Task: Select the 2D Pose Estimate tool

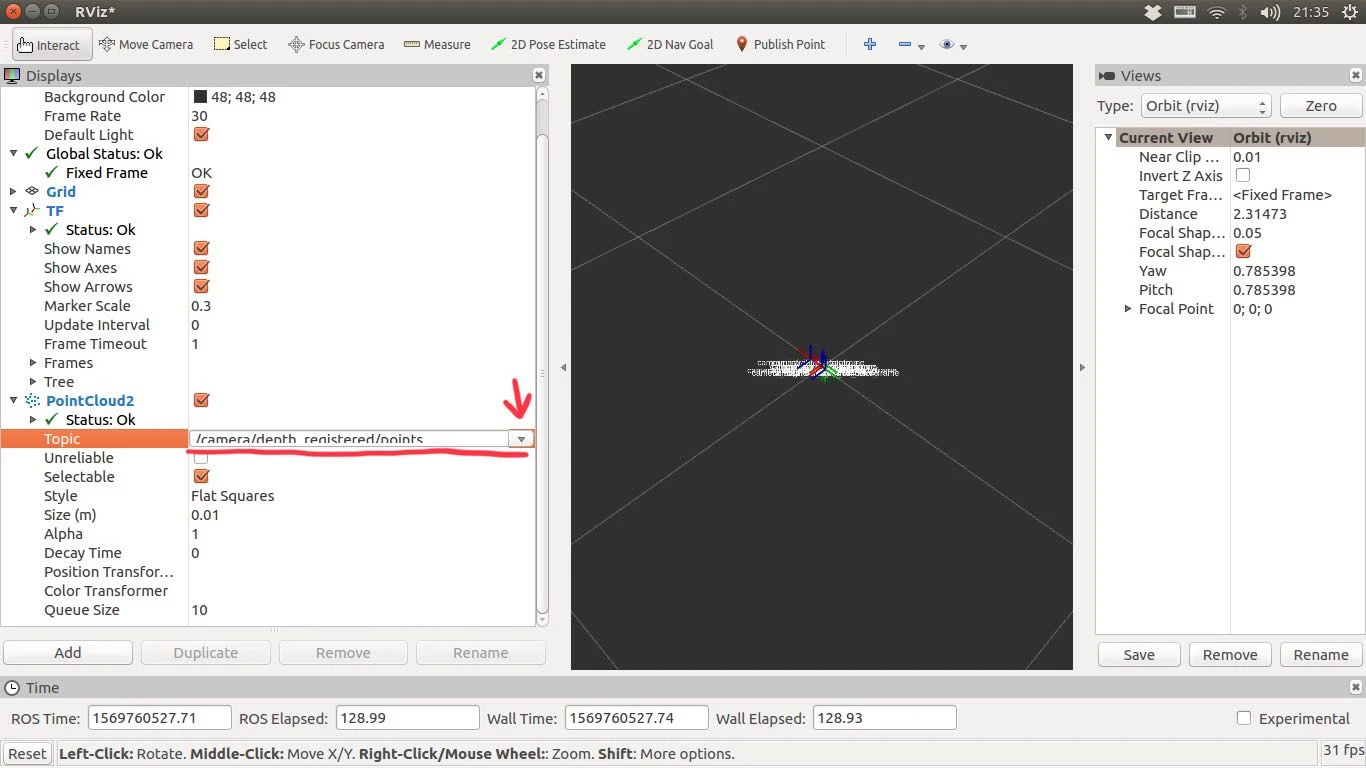Action: tap(549, 44)
